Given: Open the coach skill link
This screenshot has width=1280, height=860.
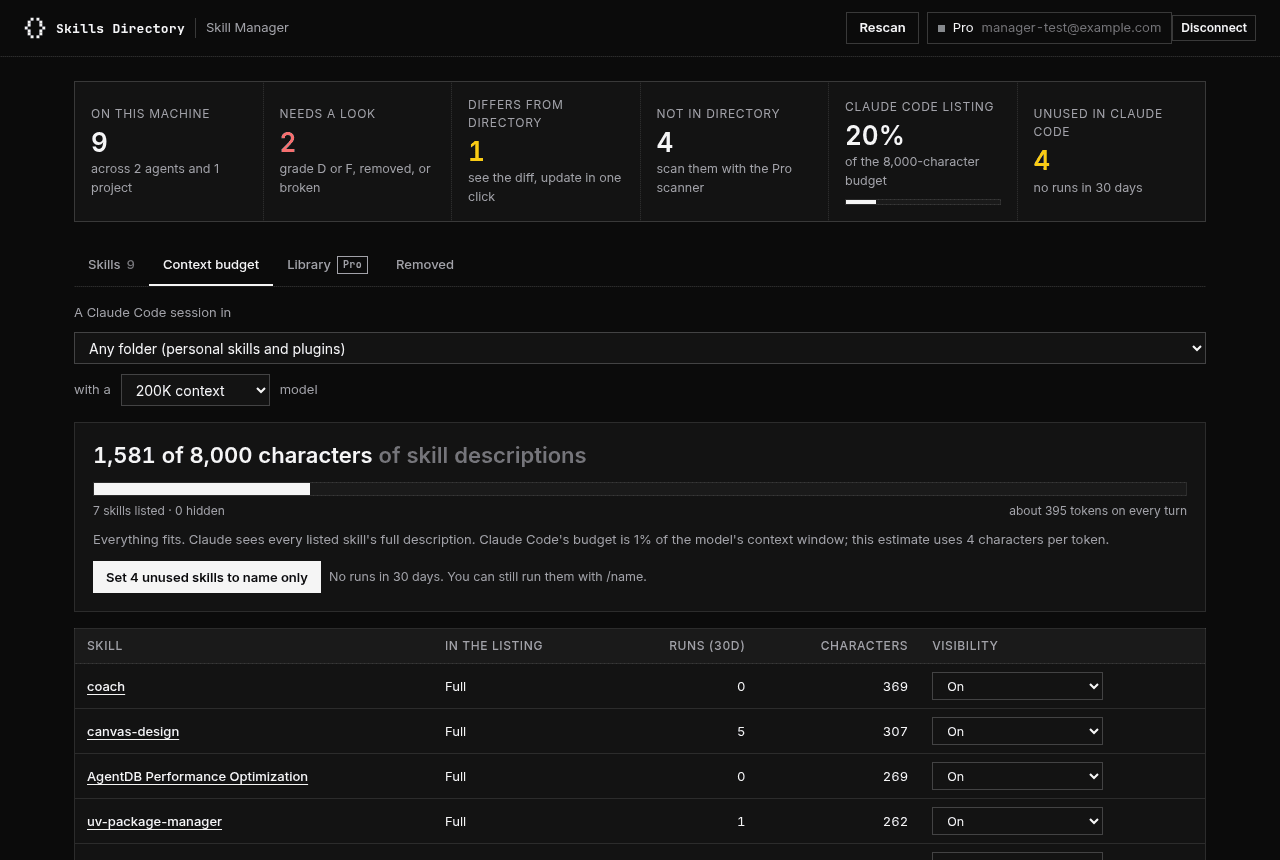Looking at the screenshot, I should click(106, 687).
